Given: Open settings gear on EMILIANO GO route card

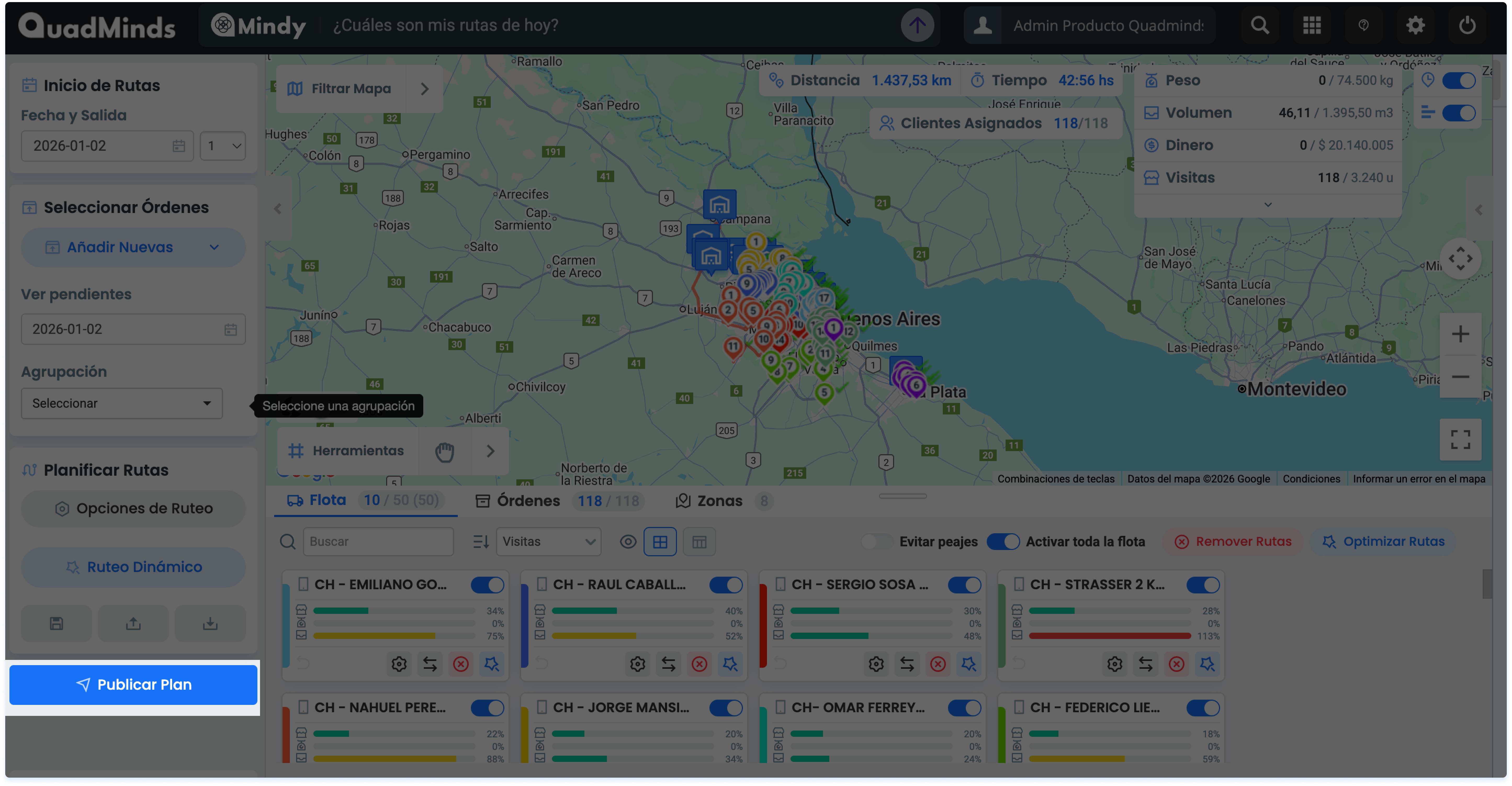Looking at the screenshot, I should tap(399, 664).
